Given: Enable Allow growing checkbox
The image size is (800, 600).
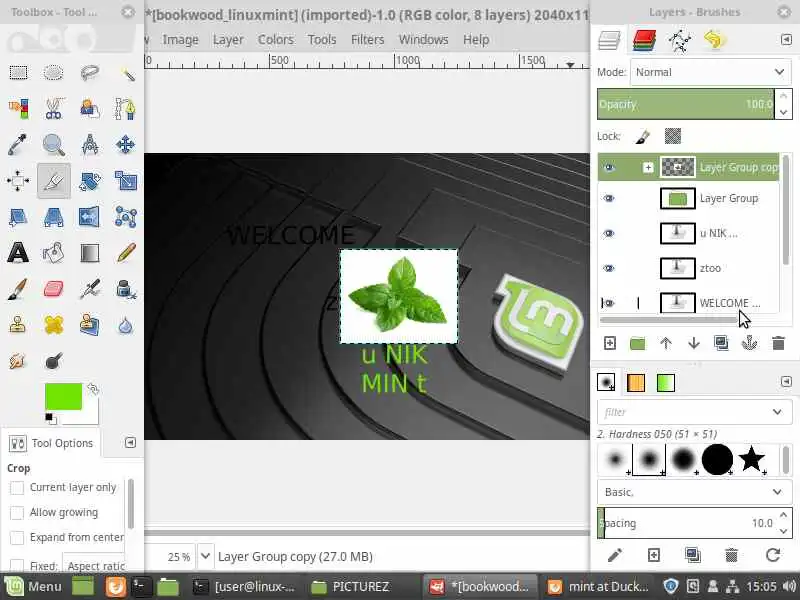Looking at the screenshot, I should 17,512.
